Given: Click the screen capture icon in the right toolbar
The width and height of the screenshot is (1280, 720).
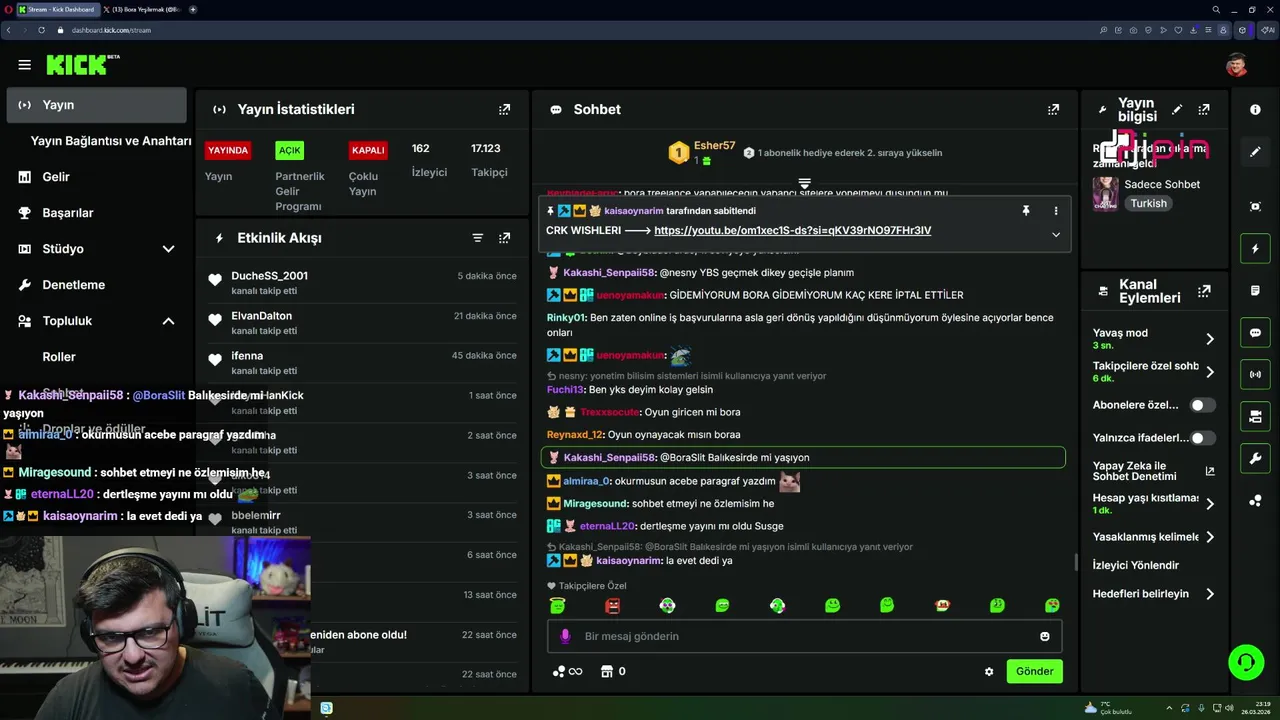Looking at the screenshot, I should [1255, 206].
